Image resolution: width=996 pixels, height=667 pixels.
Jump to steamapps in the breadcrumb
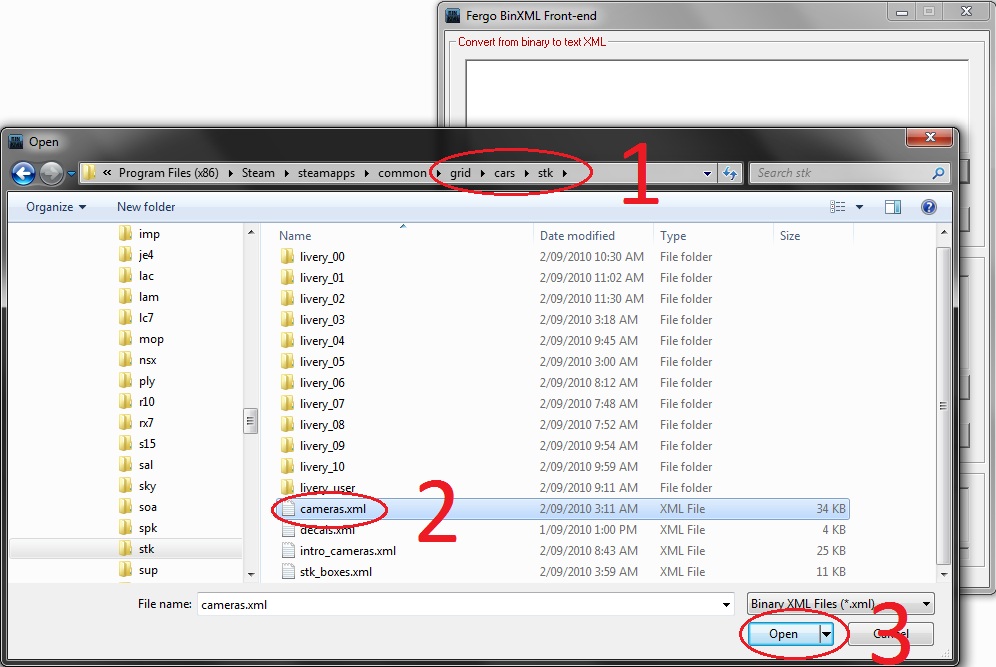pyautogui.click(x=326, y=173)
